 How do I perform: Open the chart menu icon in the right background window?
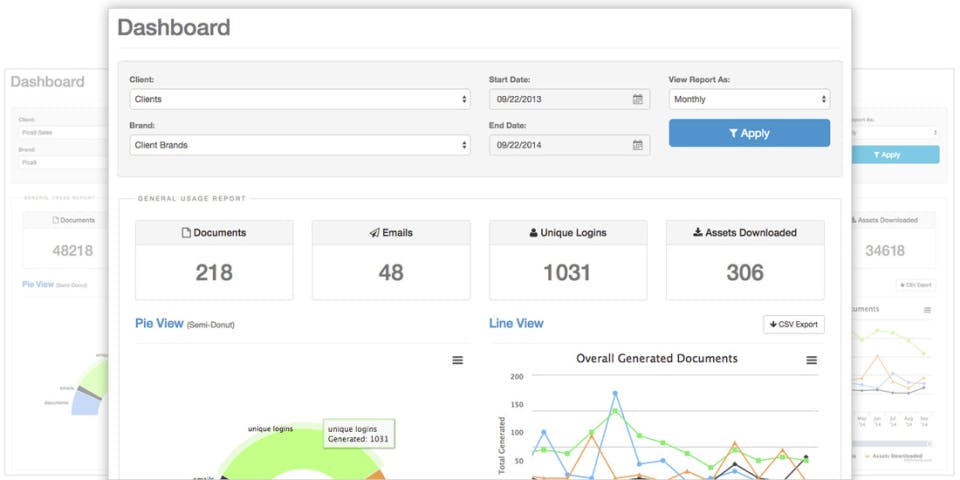tap(928, 310)
